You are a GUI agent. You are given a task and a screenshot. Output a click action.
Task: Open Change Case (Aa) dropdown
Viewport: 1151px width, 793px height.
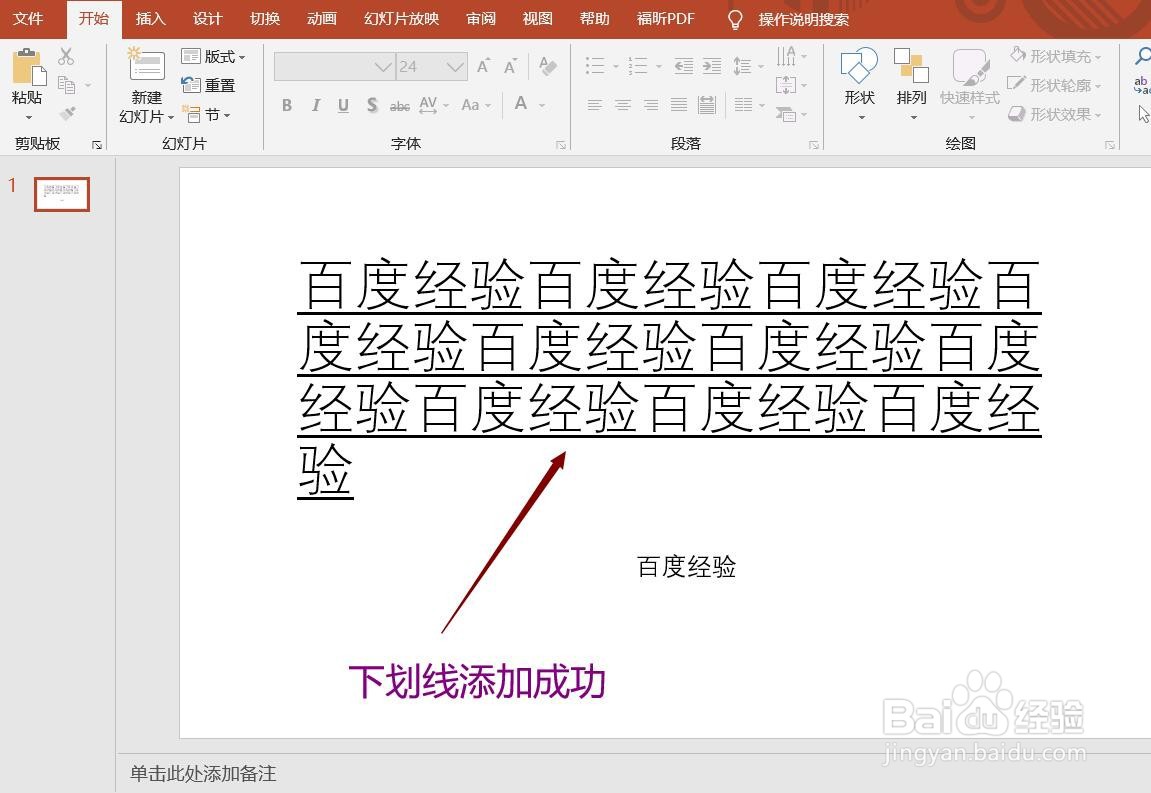pos(476,105)
